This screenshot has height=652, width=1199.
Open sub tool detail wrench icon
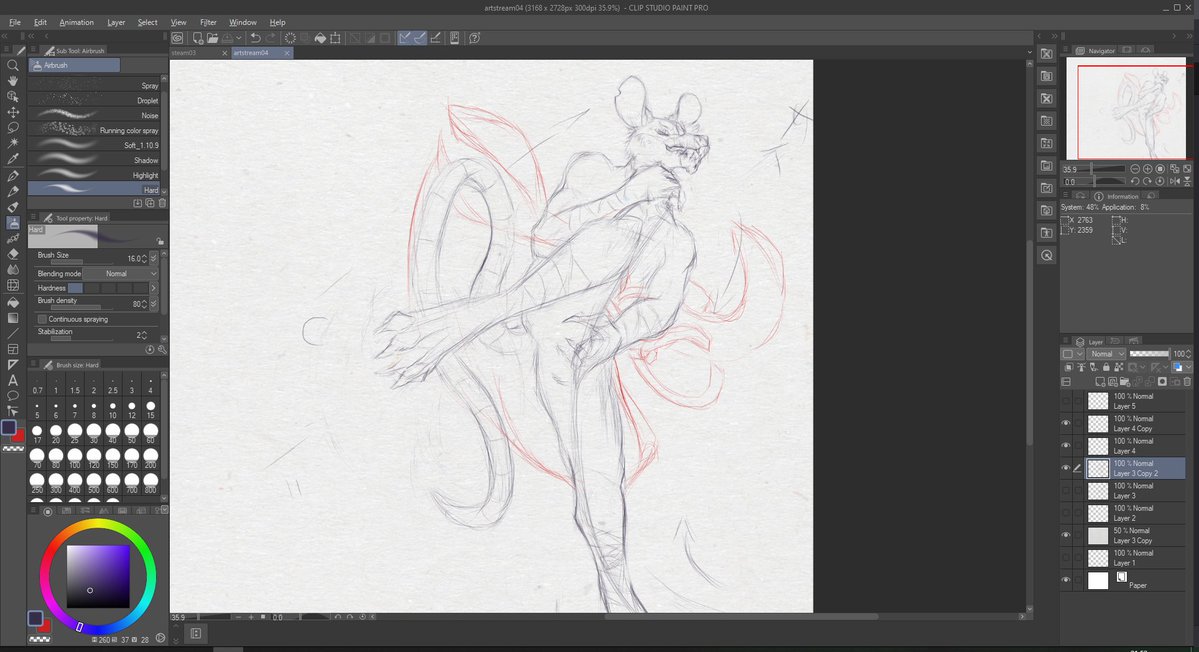162,349
